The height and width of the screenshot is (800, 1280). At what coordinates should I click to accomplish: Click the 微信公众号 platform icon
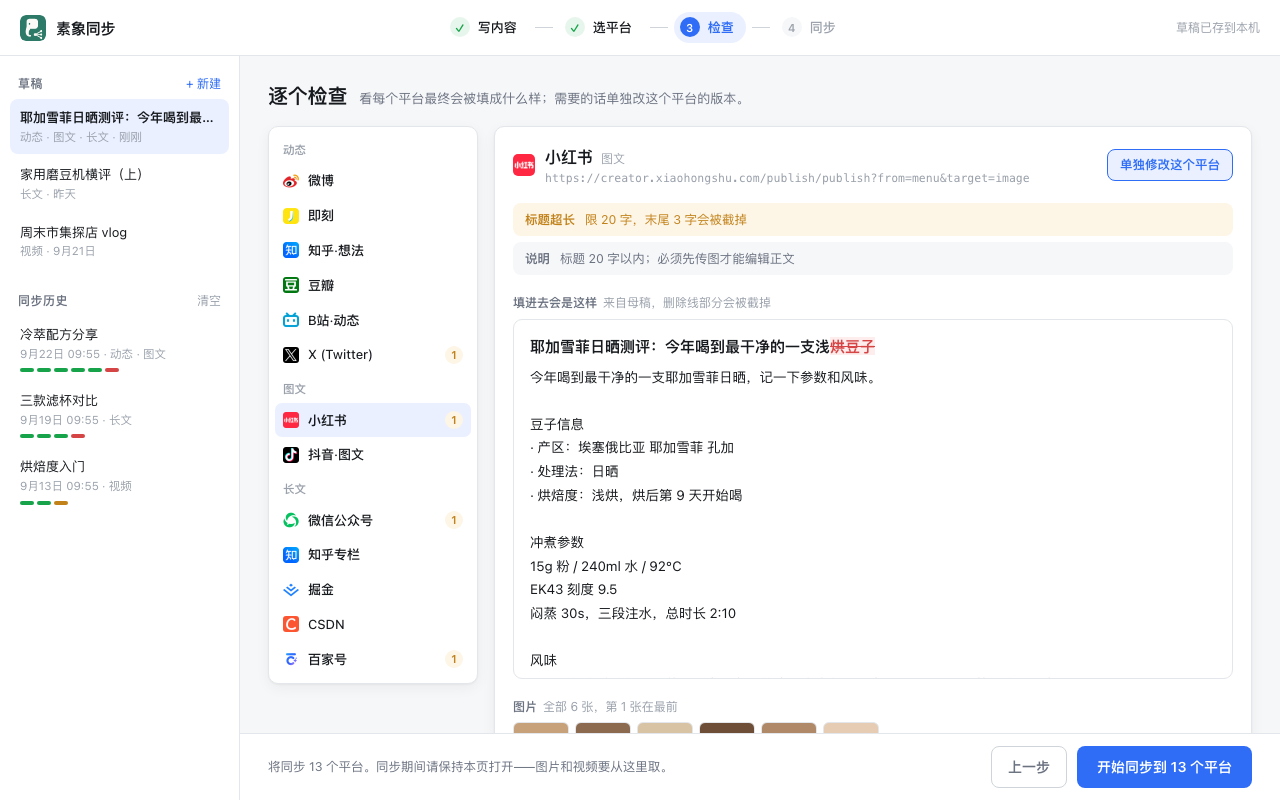click(291, 520)
